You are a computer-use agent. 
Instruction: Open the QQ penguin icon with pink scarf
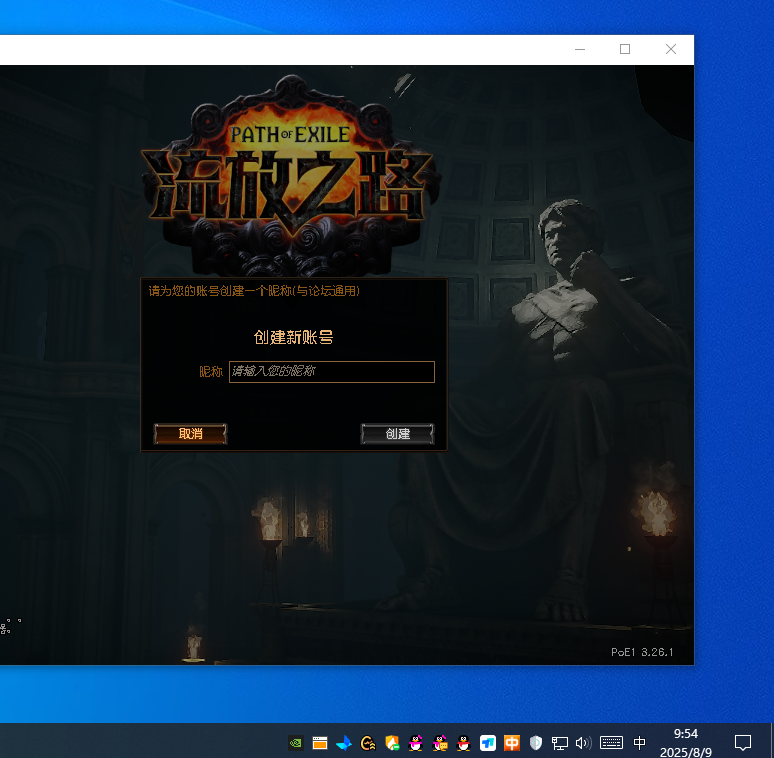tap(416, 743)
